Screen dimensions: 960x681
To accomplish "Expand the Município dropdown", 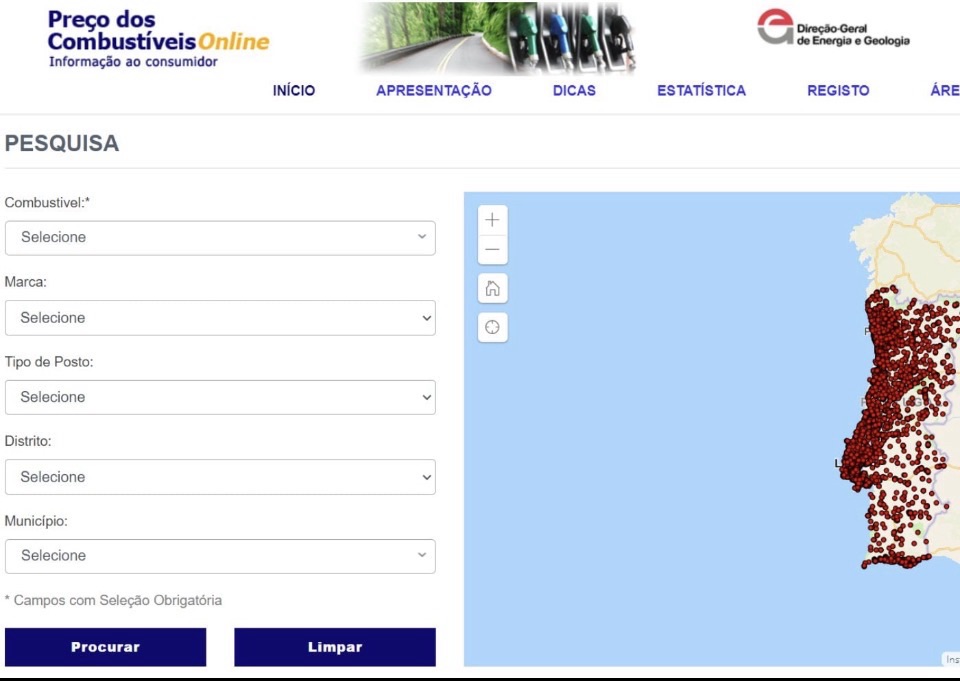I will 220,556.
